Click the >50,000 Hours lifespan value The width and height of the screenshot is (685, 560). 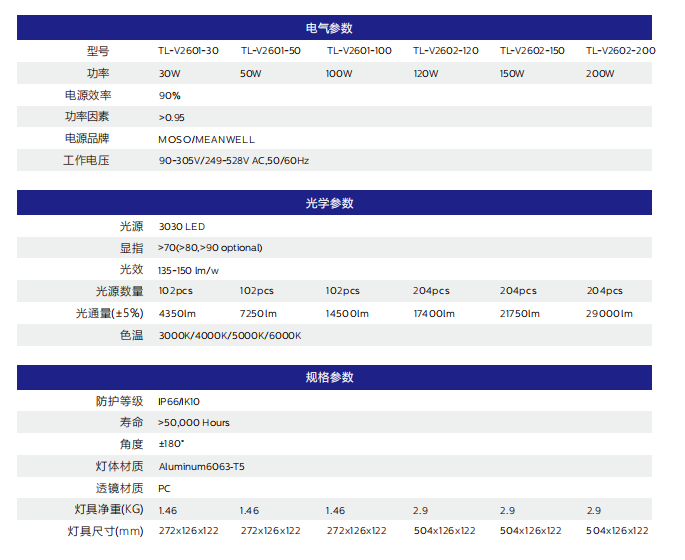[194, 423]
